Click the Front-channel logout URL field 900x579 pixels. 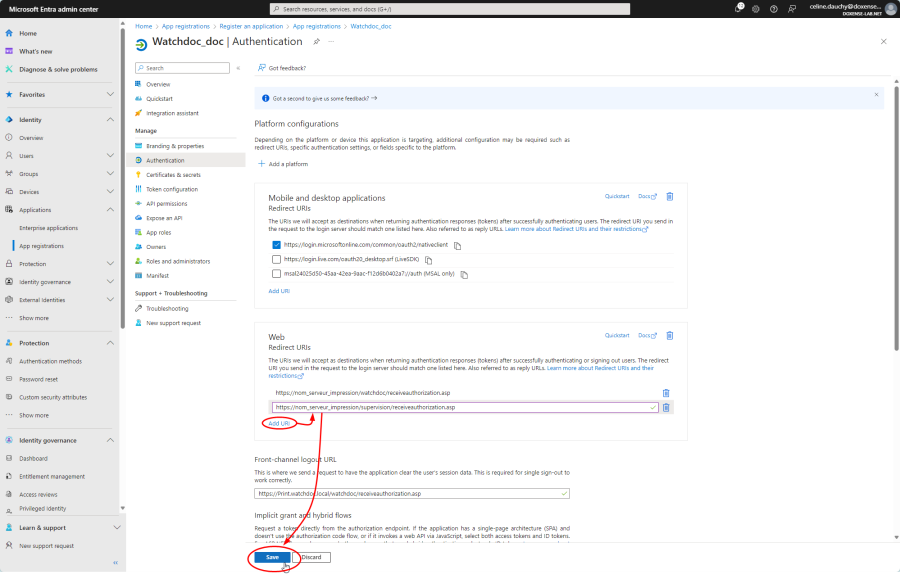(410, 493)
